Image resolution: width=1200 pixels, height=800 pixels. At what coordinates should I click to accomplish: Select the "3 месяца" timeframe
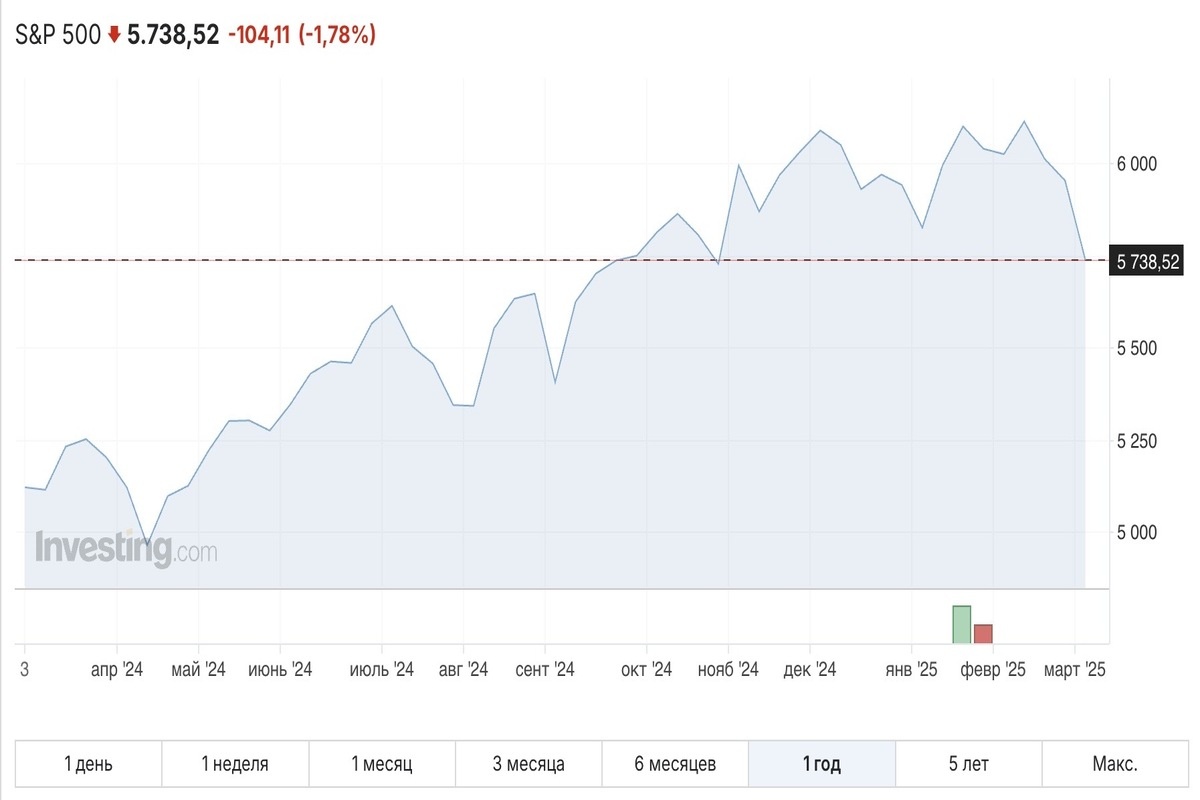point(530,763)
